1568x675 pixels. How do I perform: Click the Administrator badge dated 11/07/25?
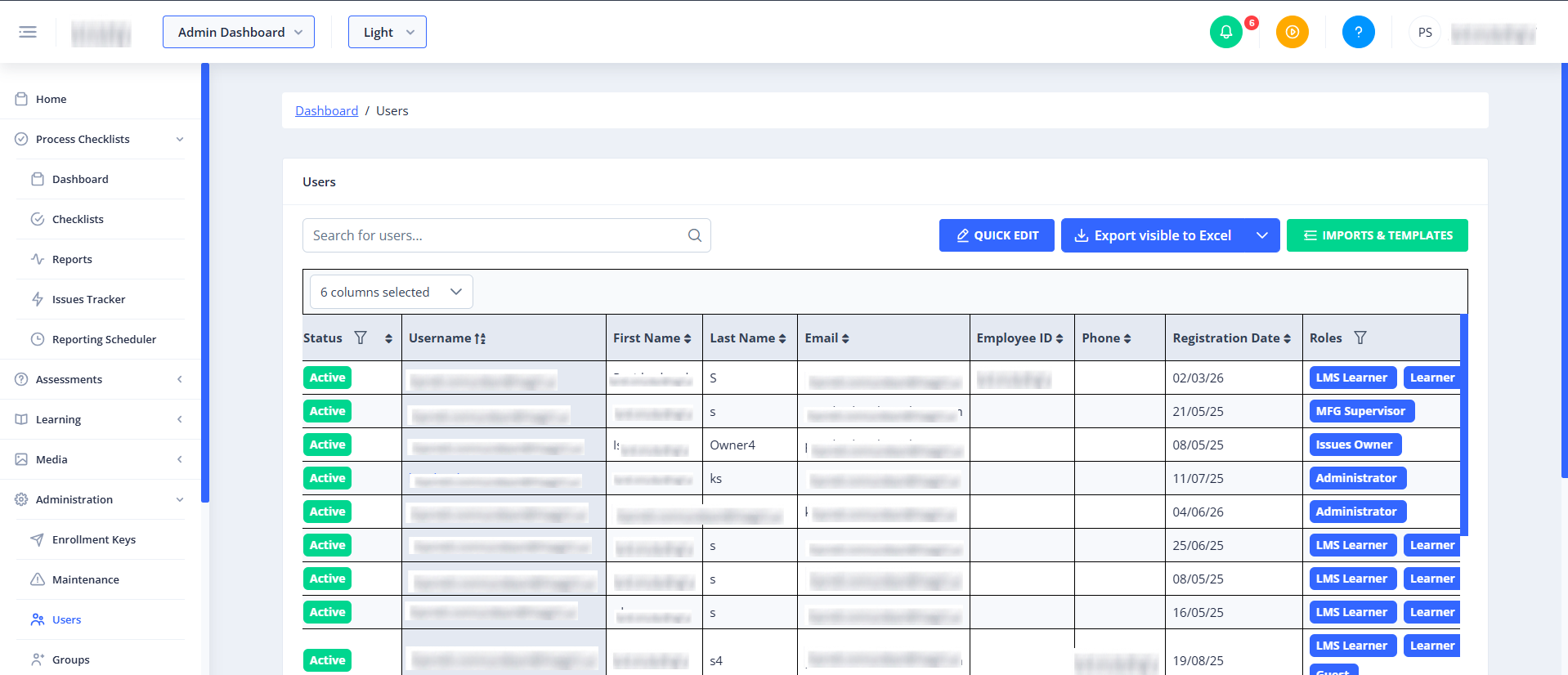pos(1357,478)
